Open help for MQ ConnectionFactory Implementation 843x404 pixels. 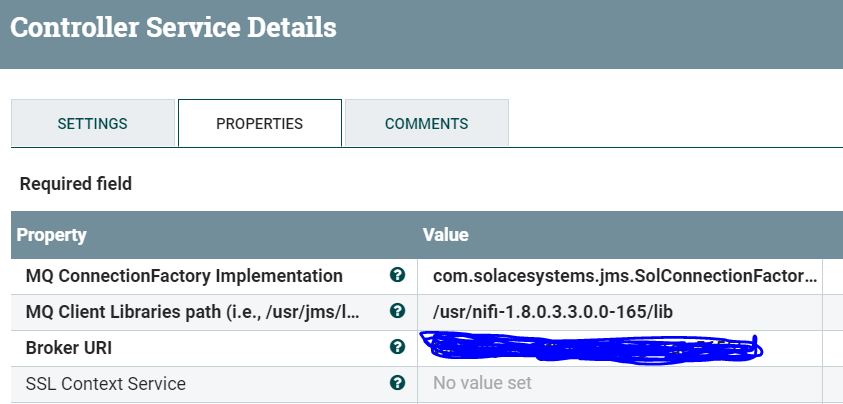click(397, 275)
